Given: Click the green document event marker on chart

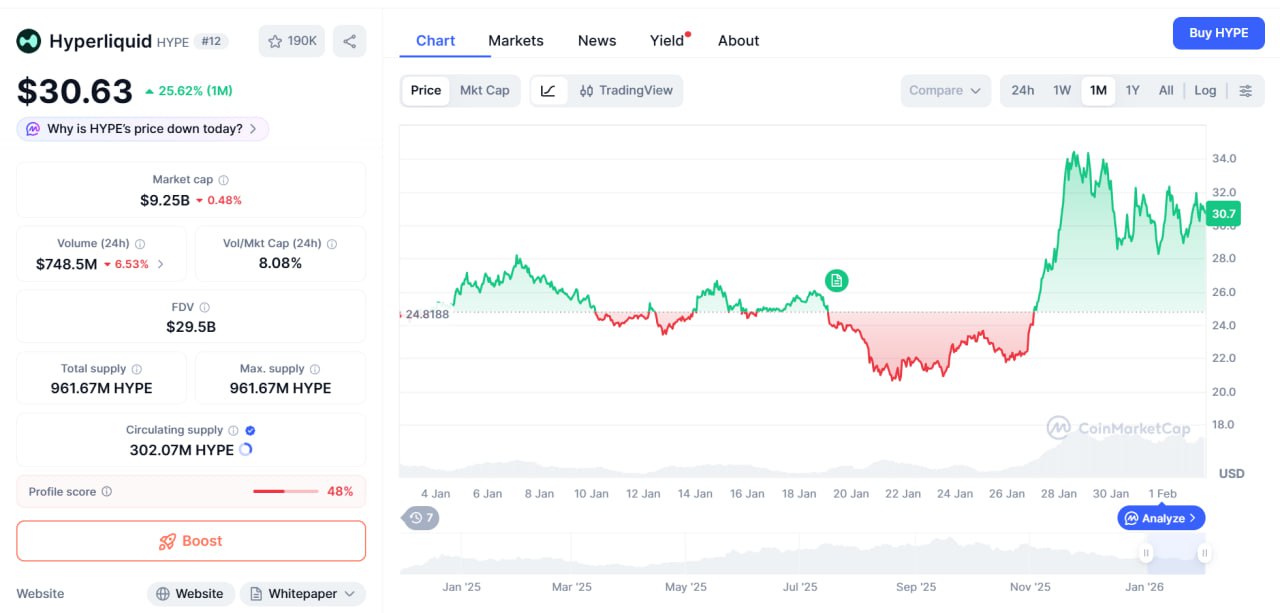Looking at the screenshot, I should tap(836, 281).
